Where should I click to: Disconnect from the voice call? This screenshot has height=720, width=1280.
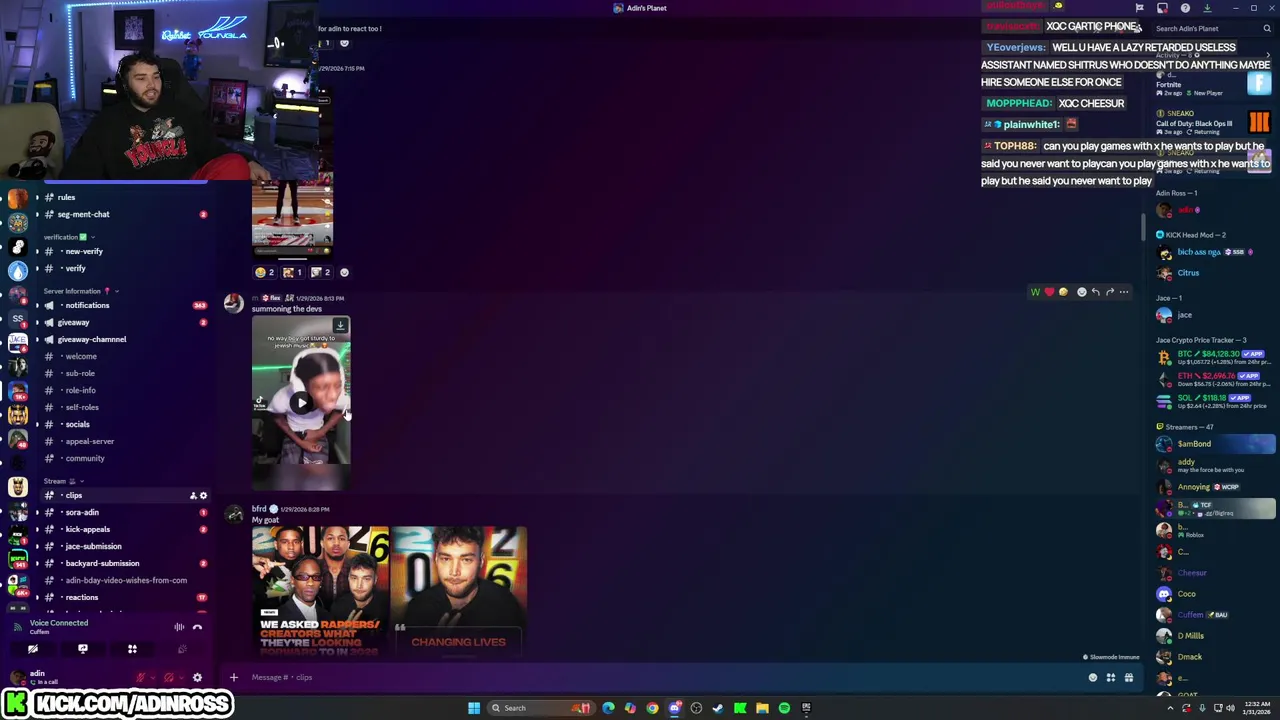click(x=197, y=627)
